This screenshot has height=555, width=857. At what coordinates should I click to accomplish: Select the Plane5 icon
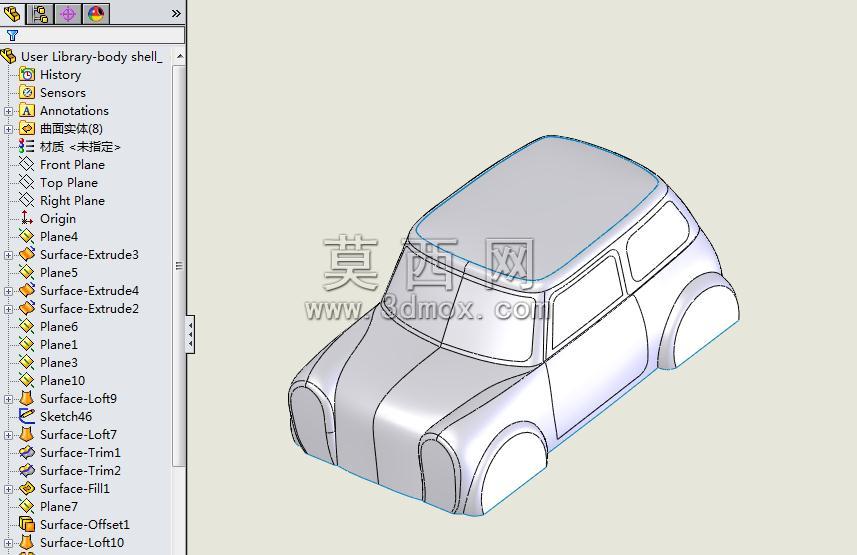[27, 272]
